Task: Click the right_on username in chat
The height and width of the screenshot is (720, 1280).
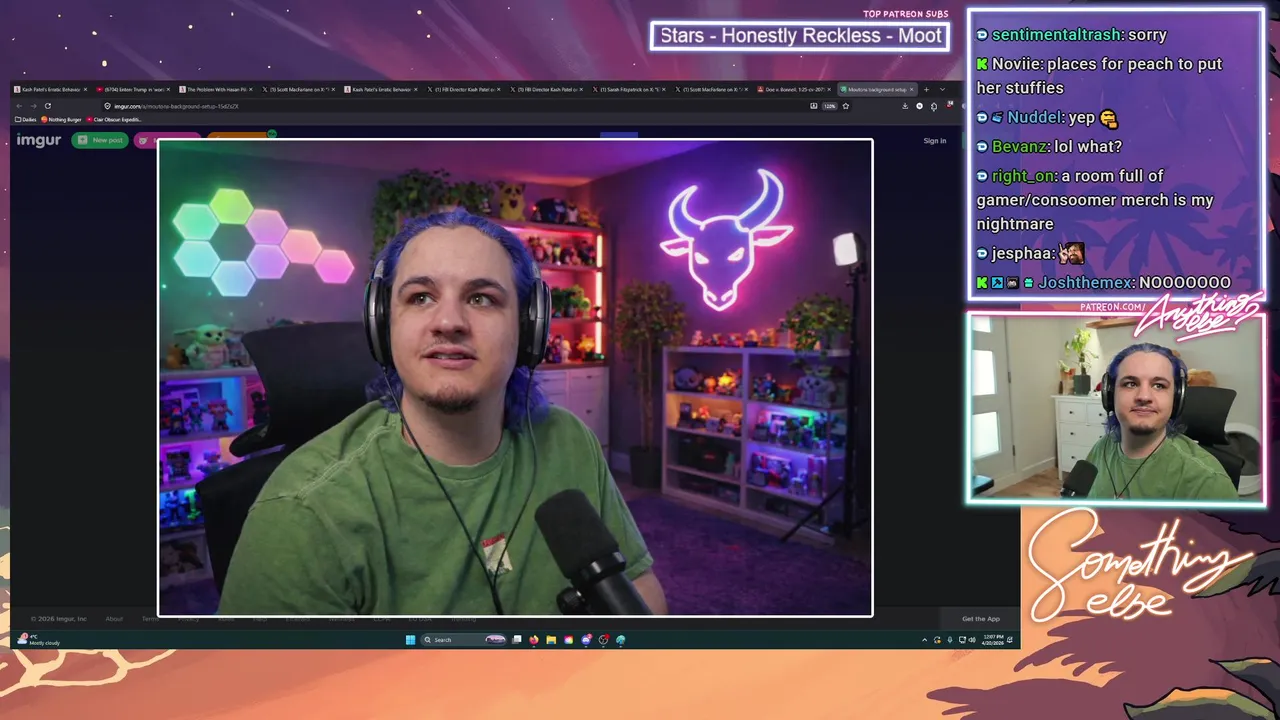Action: [1023, 176]
